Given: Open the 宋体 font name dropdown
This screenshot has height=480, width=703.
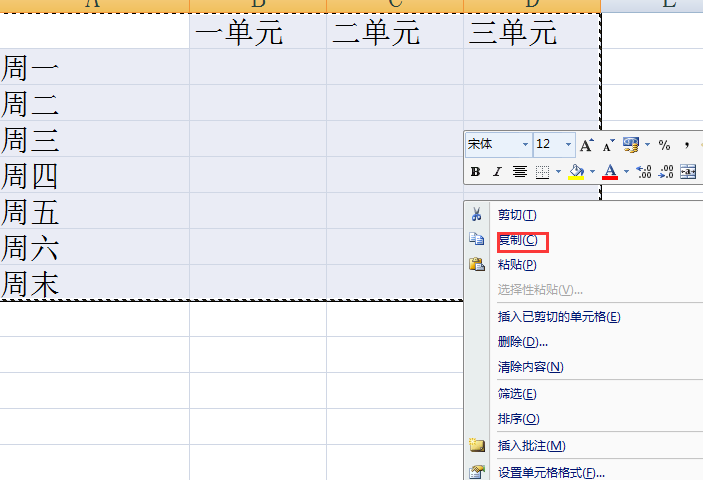Looking at the screenshot, I should pos(525,145).
